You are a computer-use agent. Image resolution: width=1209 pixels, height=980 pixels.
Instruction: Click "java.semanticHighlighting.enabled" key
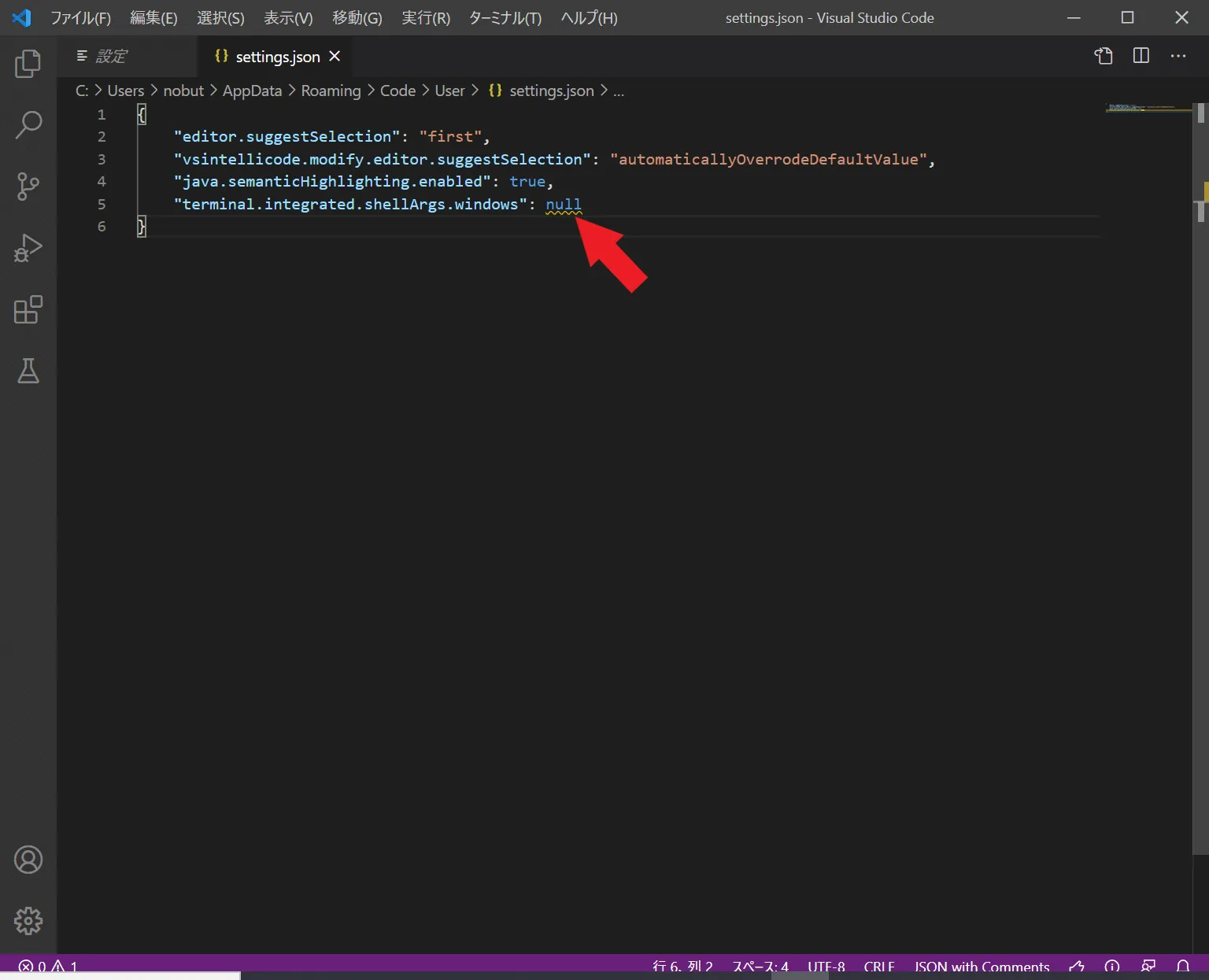[x=332, y=181]
